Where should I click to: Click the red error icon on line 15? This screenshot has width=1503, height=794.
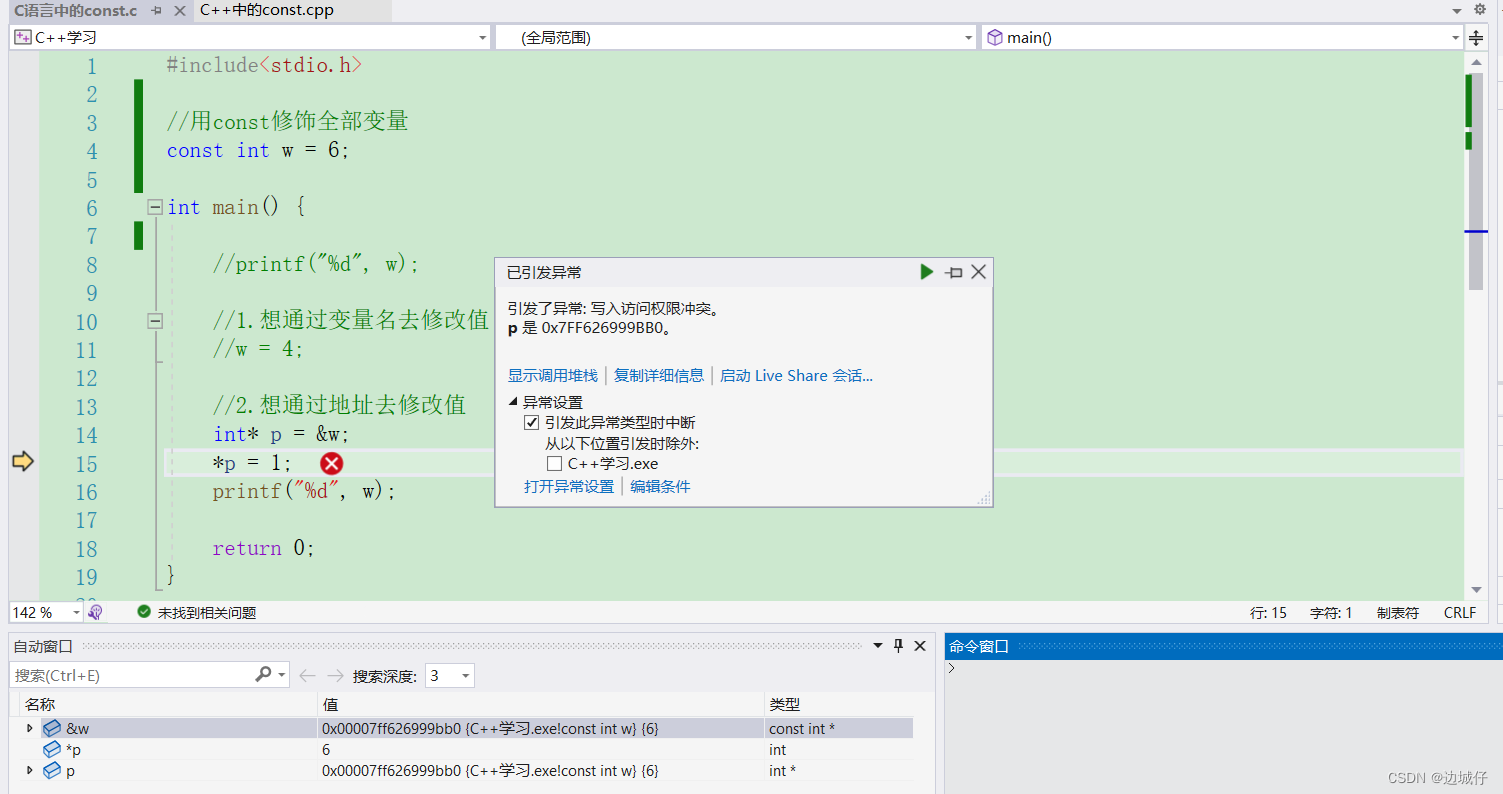pyautogui.click(x=330, y=463)
